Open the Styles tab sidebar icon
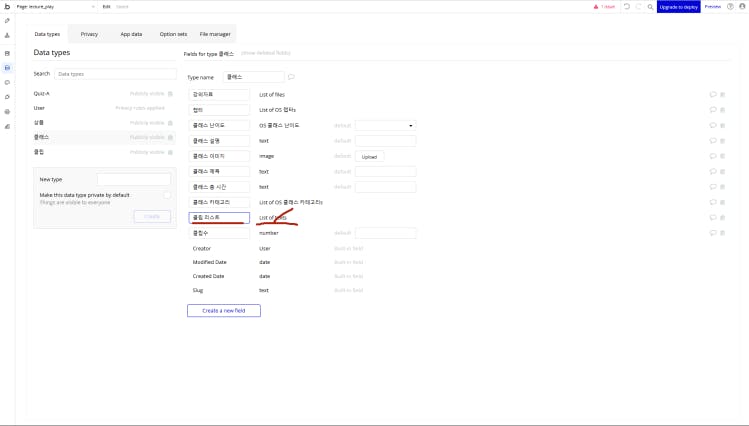749x426 pixels. coord(7,83)
